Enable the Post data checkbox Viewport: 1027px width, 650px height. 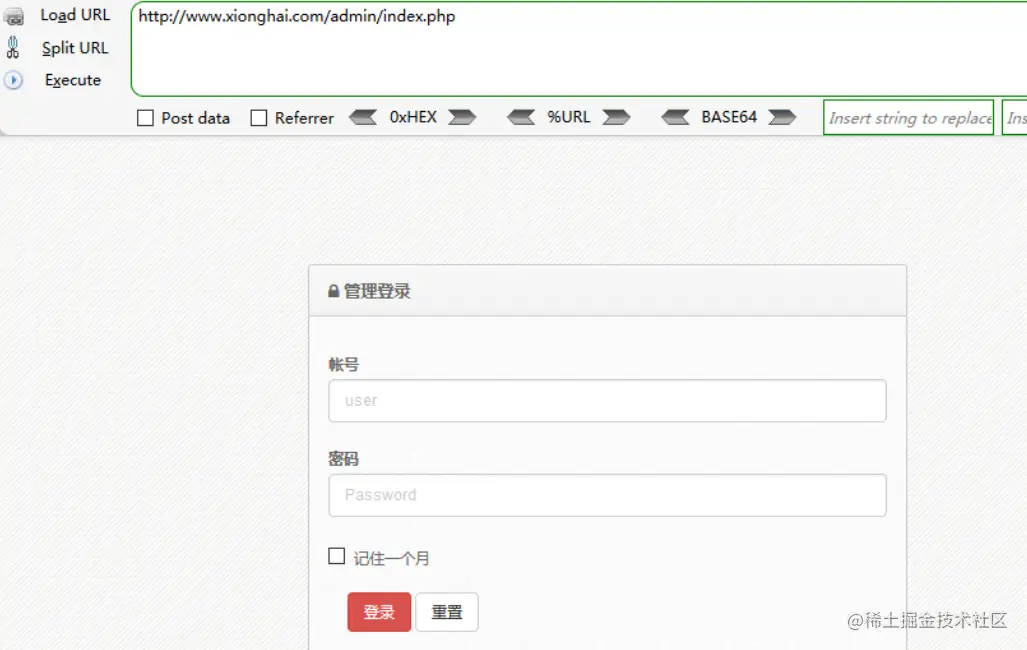145,118
